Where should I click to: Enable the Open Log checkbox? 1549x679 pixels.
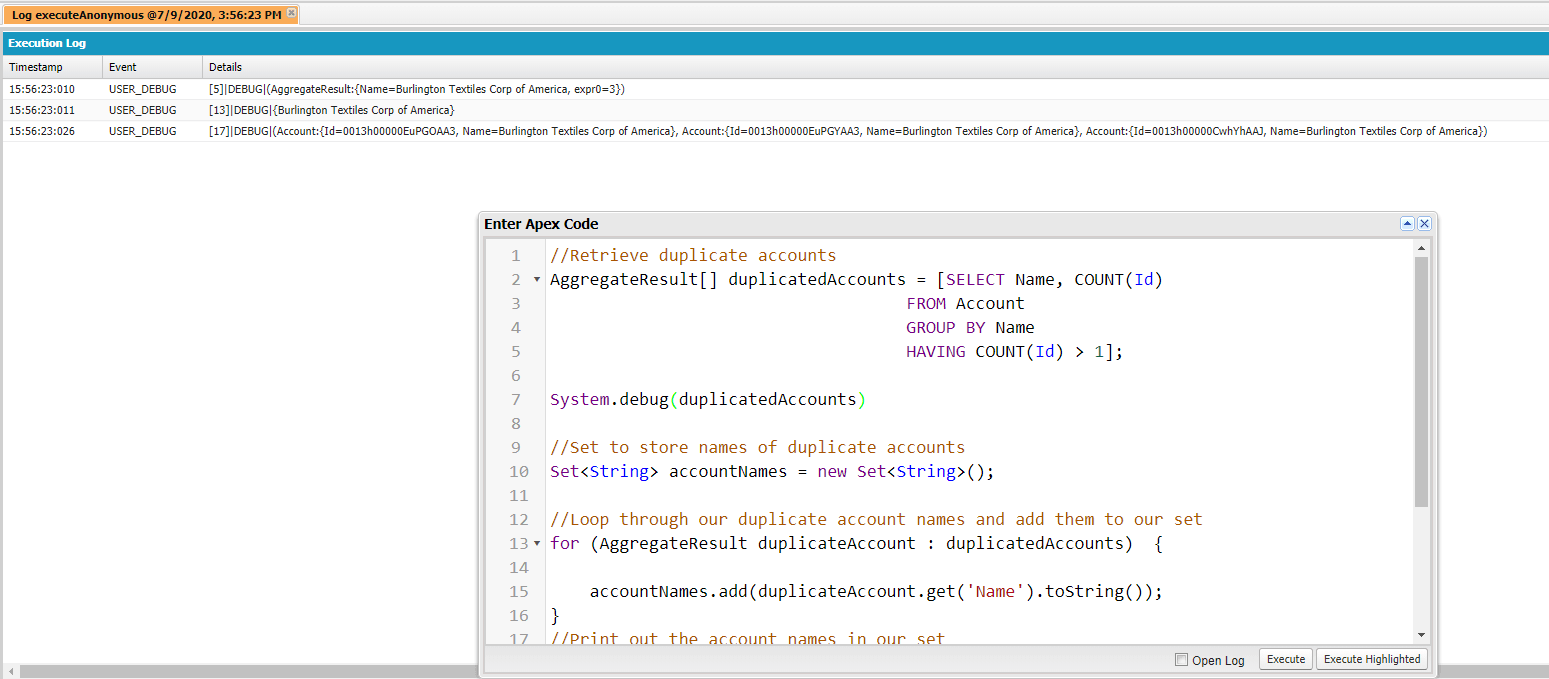pyautogui.click(x=1179, y=659)
